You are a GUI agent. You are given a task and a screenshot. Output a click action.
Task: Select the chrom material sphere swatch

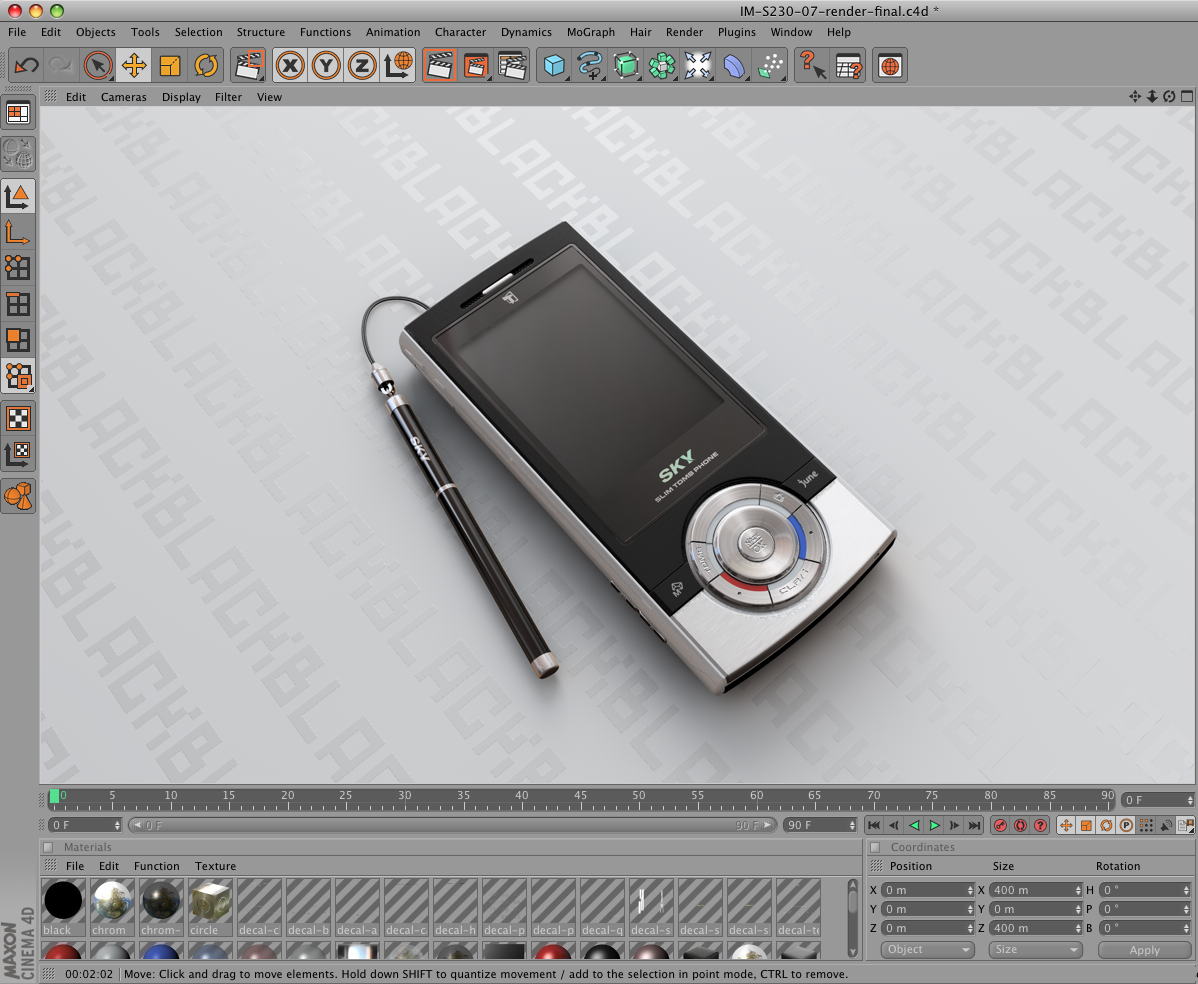tap(112, 907)
